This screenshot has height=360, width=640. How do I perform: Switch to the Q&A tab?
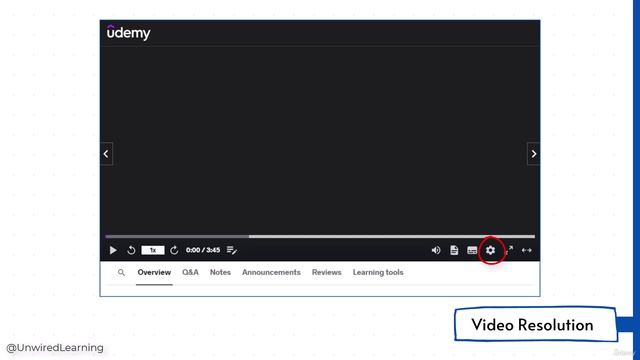pos(190,272)
